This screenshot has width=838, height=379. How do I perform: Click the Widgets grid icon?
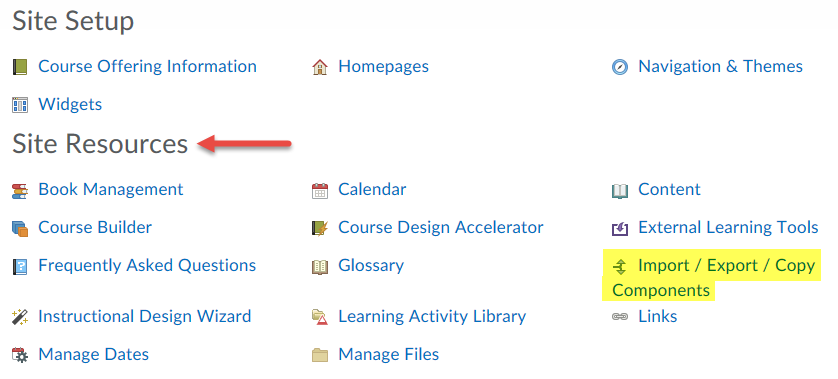click(x=20, y=105)
